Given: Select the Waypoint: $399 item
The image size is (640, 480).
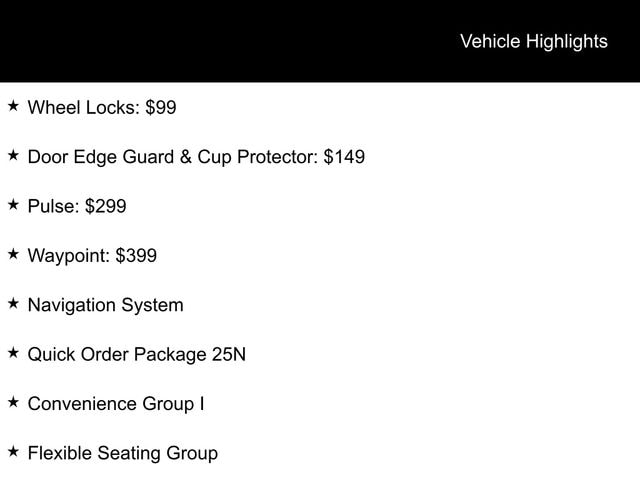Looking at the screenshot, I should (92, 256).
